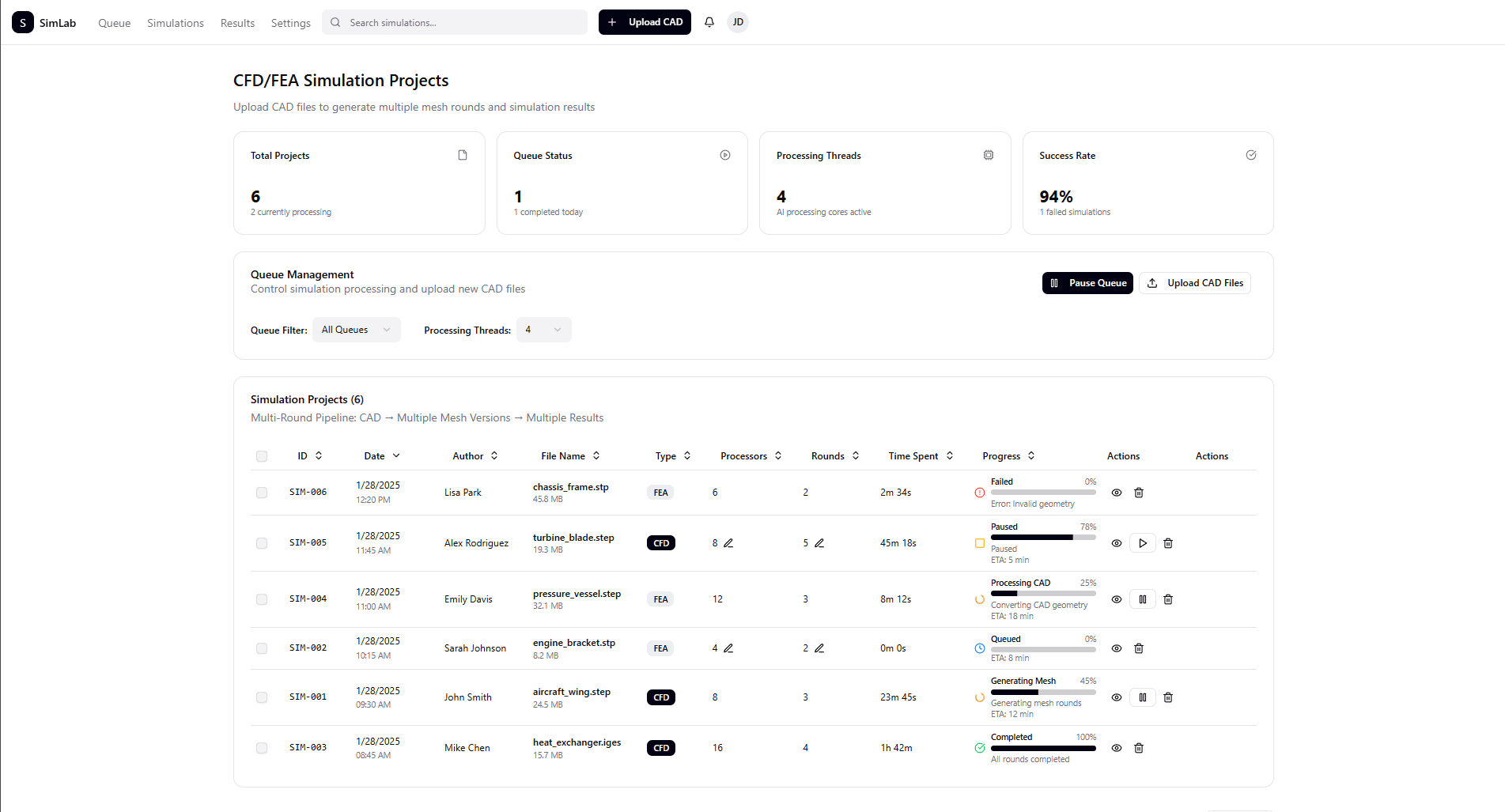Click the file icon on Total Projects card
The image size is (1505, 812).
pos(463,155)
